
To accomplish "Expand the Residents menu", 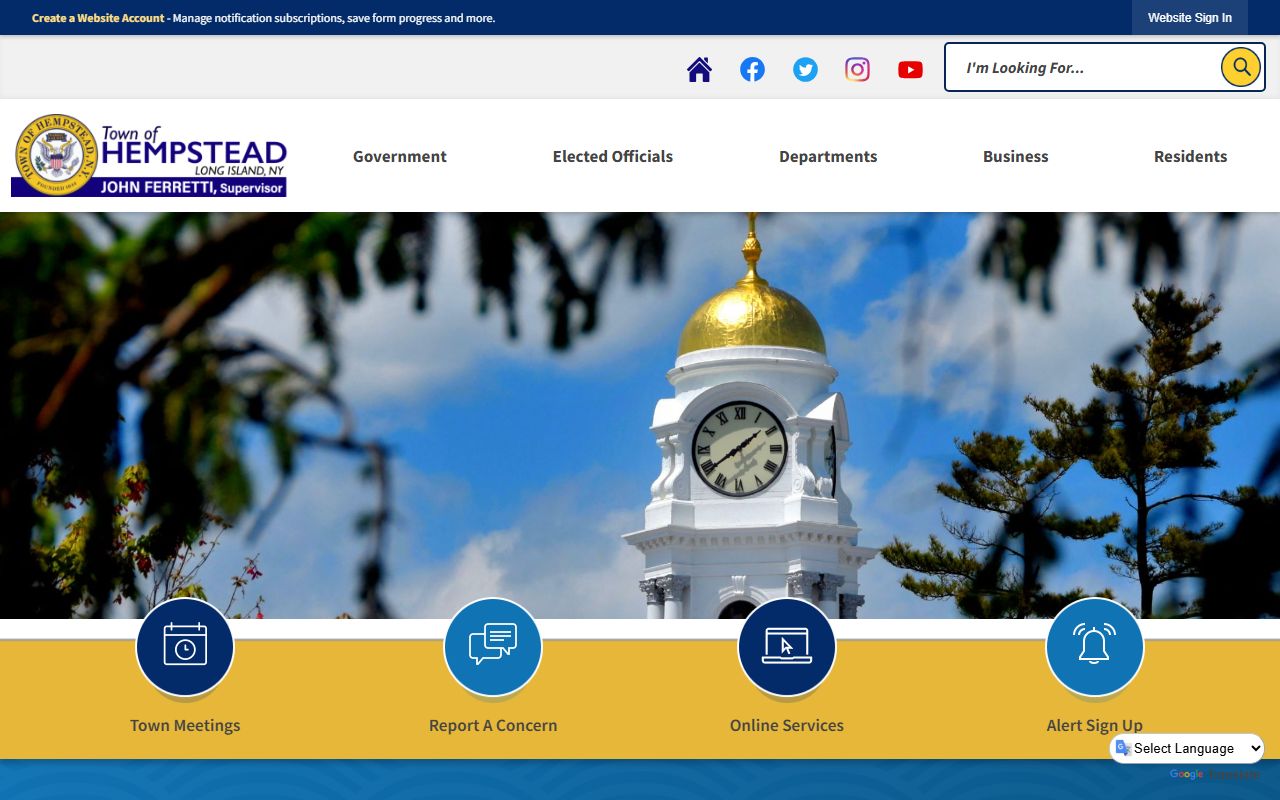I will (x=1190, y=156).
